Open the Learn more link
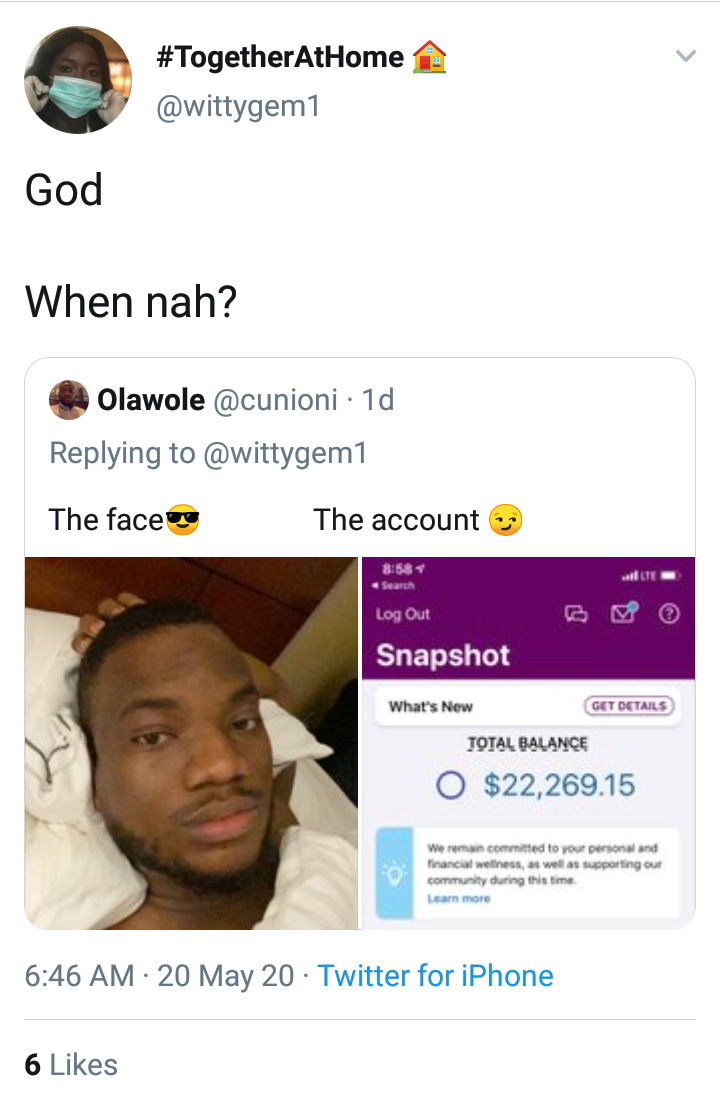This screenshot has width=720, height=1100. point(458,899)
